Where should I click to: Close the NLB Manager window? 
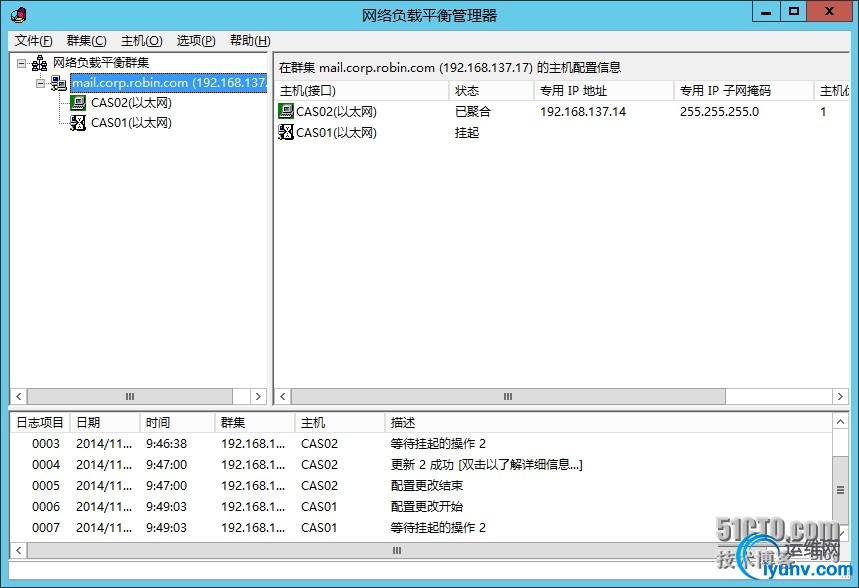(829, 12)
